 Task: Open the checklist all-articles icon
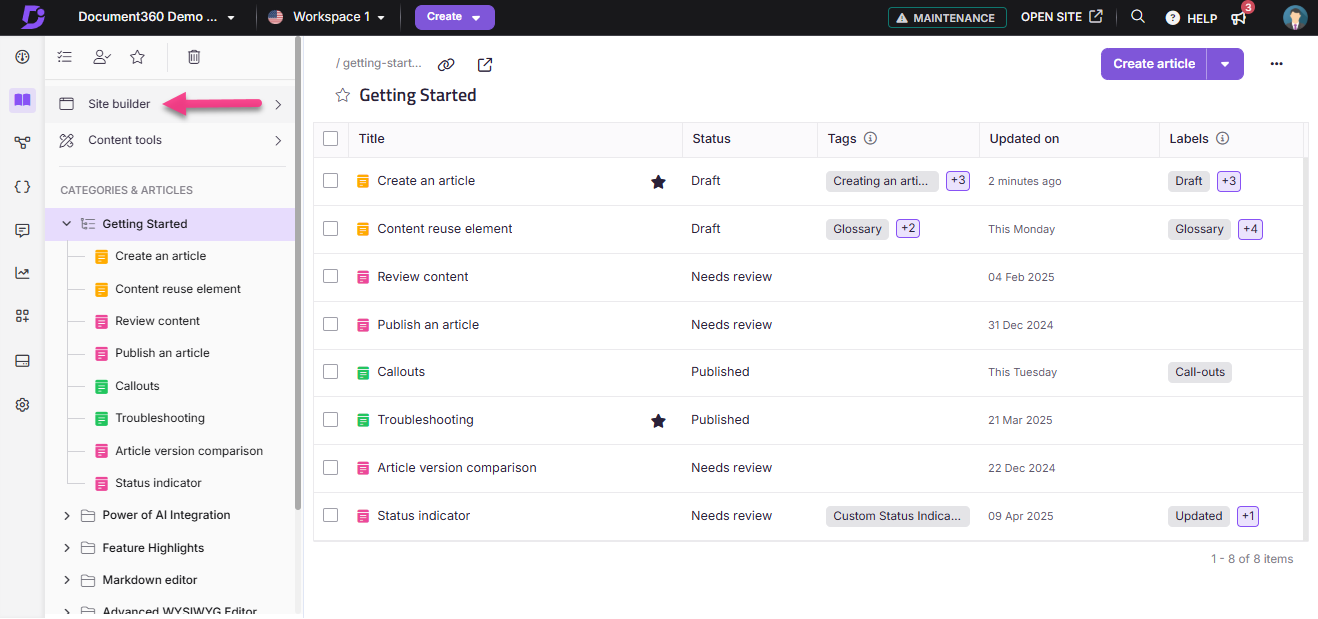click(65, 57)
